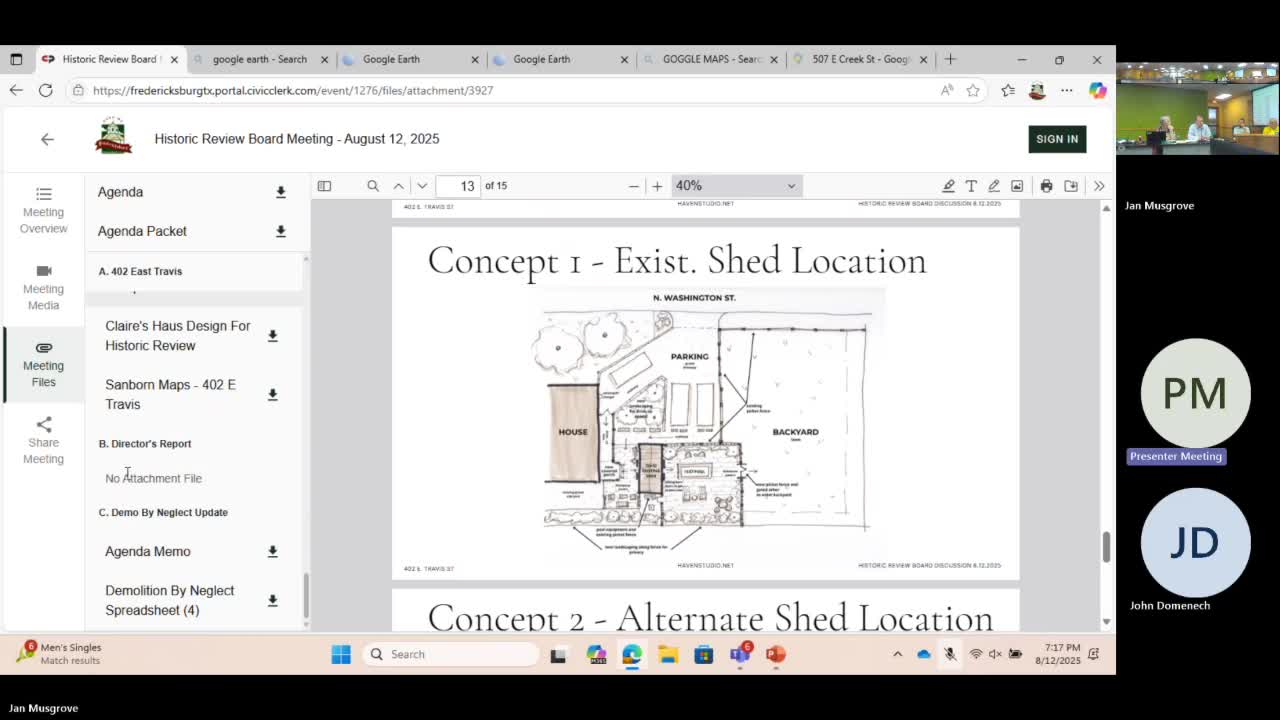Select the highlight annotation tool
Viewport: 1280px width, 720px height.
point(948,186)
